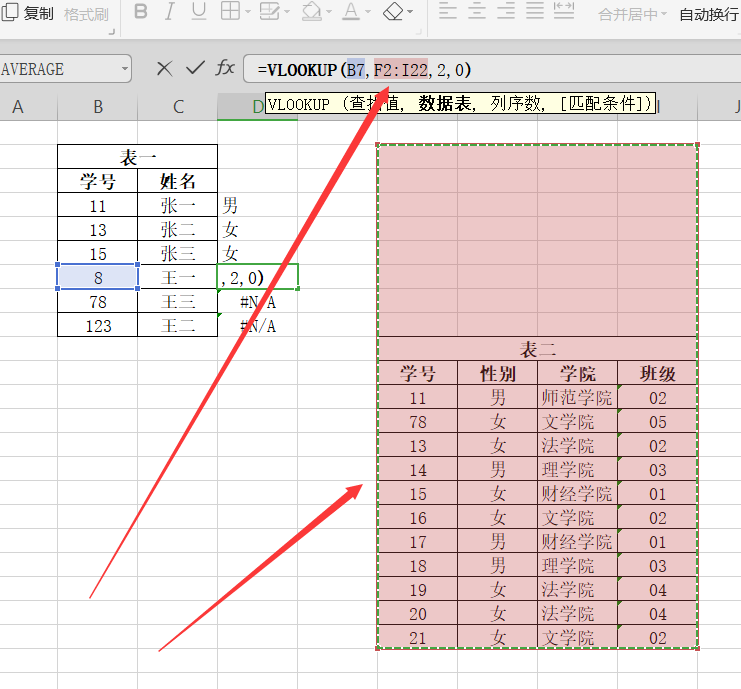Click the 表二 title cell
The image size is (741, 689).
tap(537, 349)
